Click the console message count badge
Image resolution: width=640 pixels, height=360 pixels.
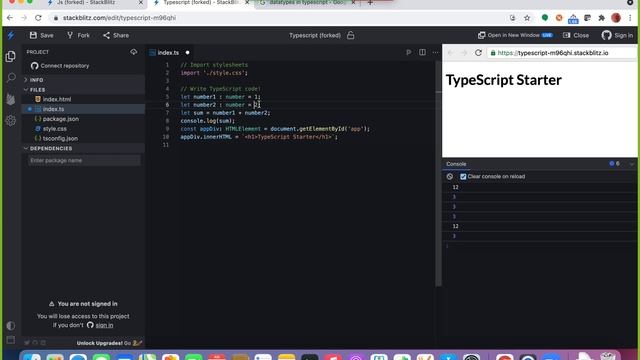[x=615, y=164]
